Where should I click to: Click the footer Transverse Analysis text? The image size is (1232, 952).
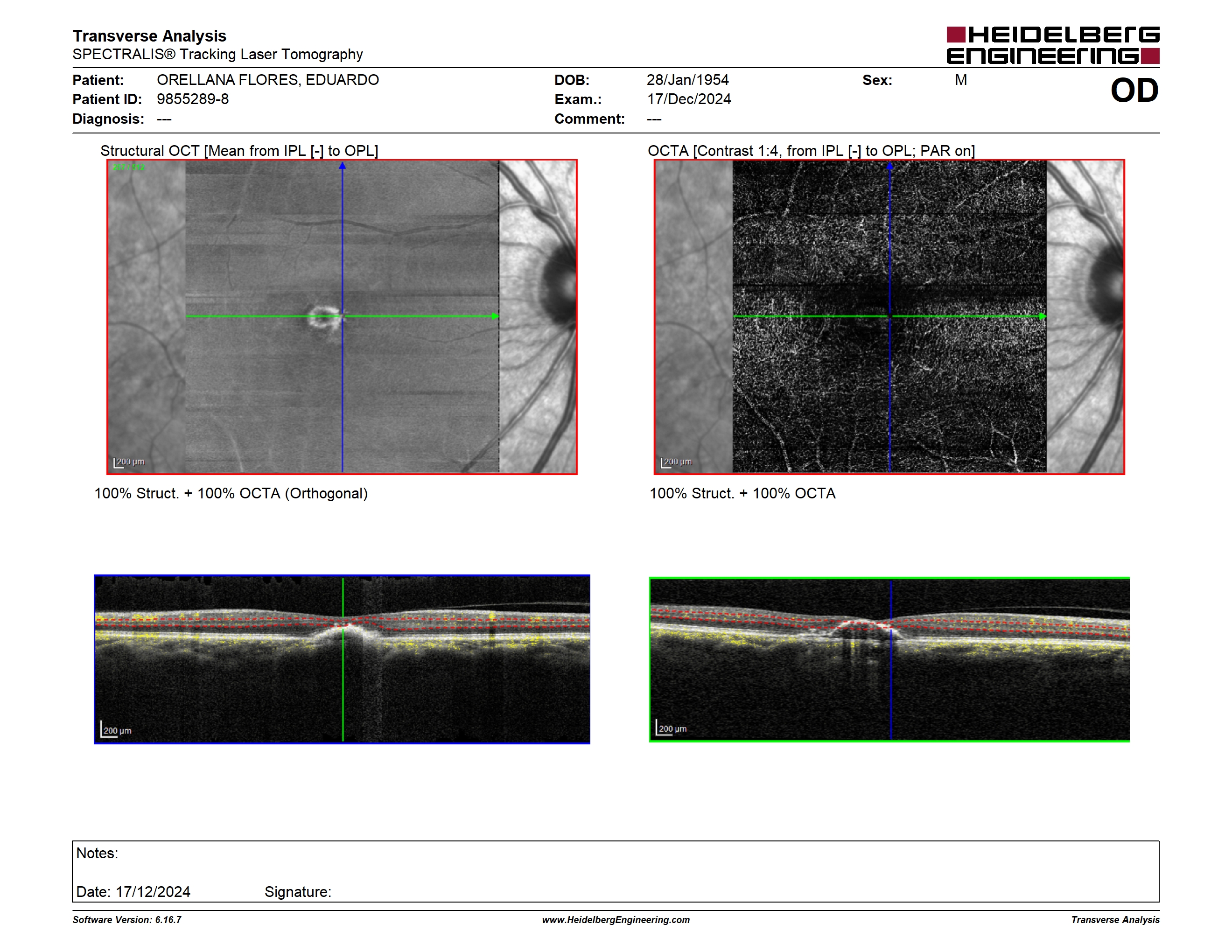(x=1115, y=920)
